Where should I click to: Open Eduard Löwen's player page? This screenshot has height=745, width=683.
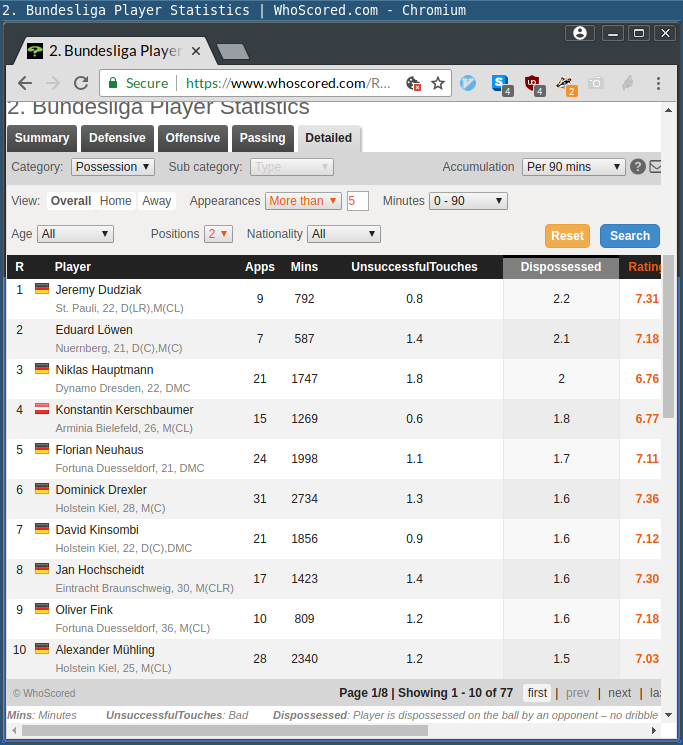pyautogui.click(x=94, y=330)
